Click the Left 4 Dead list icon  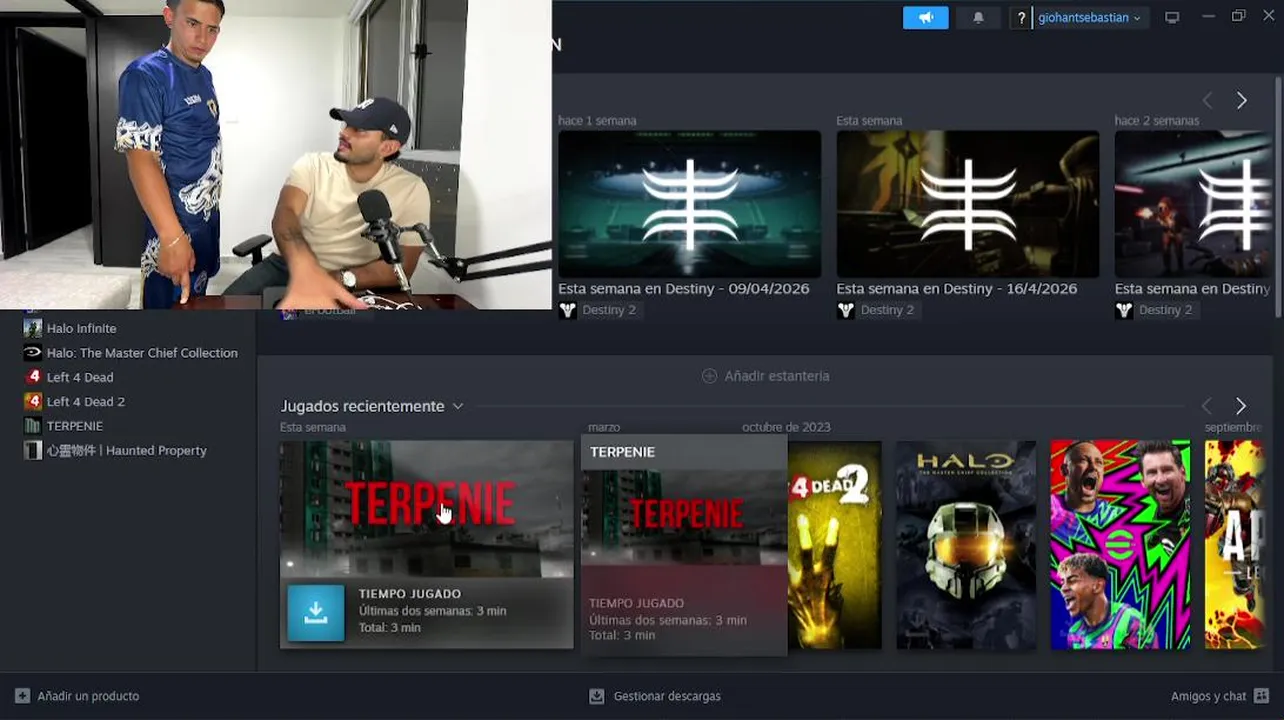[33, 377]
